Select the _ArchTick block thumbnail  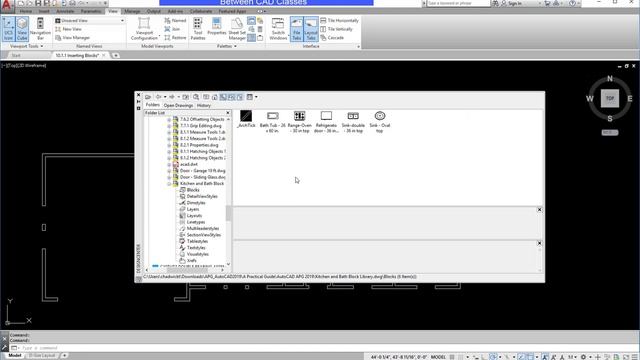(x=246, y=119)
